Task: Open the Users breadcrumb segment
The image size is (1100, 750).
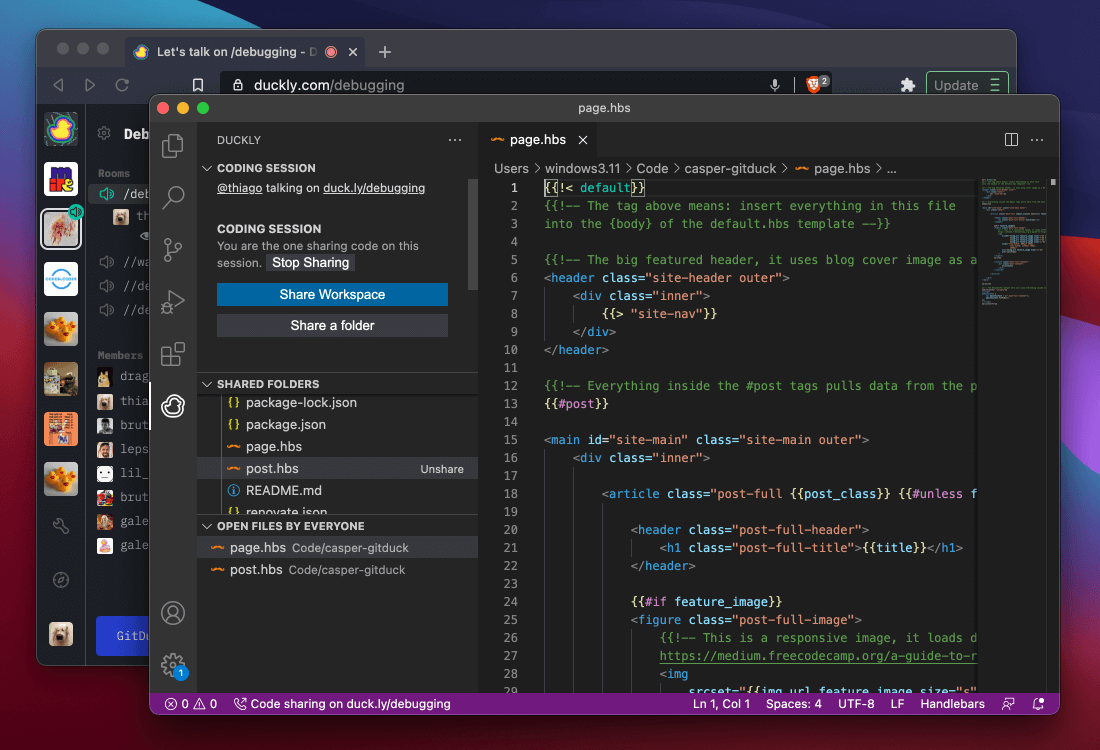Action: click(x=511, y=168)
